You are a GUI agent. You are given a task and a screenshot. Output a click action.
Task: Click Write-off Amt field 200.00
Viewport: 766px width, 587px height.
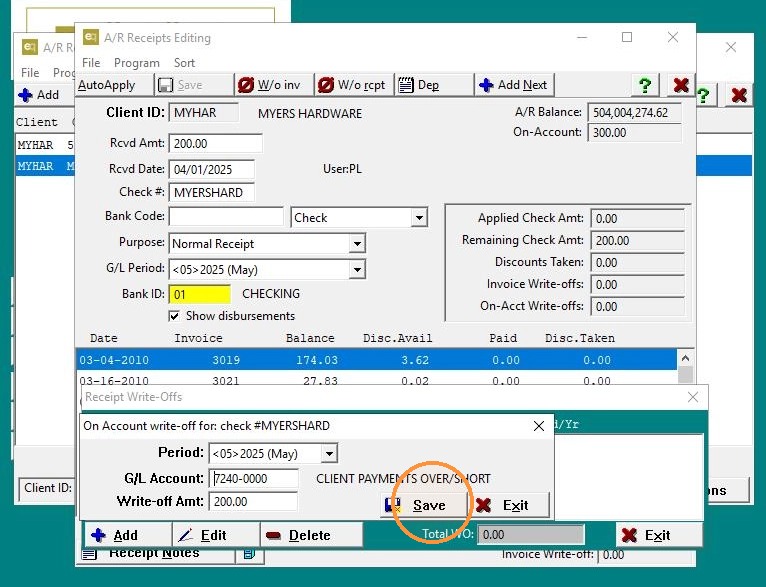pos(253,502)
